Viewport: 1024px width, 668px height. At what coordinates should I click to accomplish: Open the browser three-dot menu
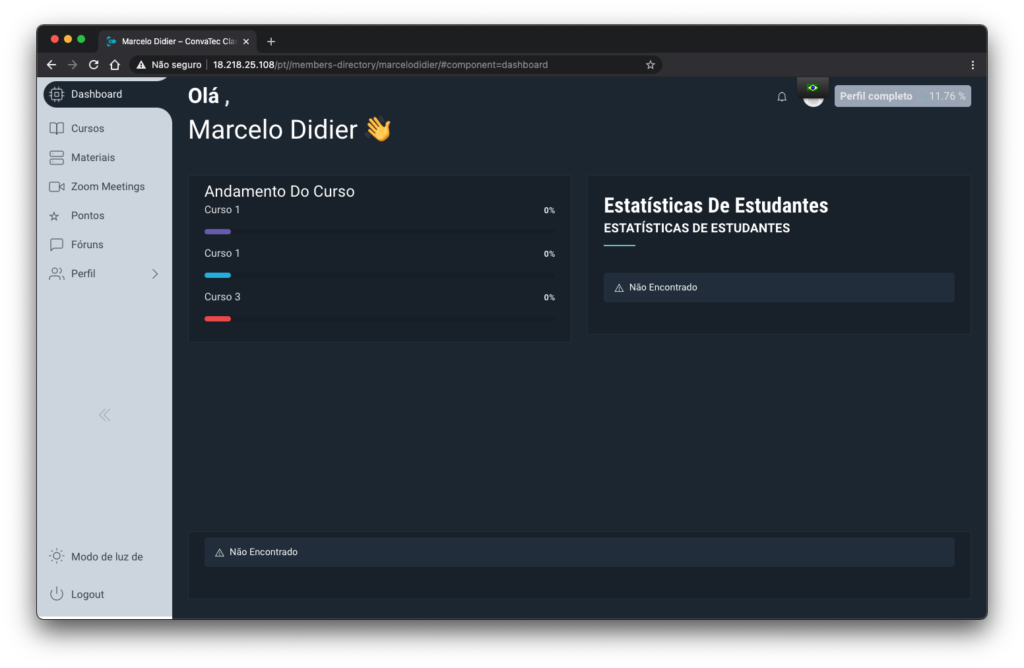pos(972,64)
